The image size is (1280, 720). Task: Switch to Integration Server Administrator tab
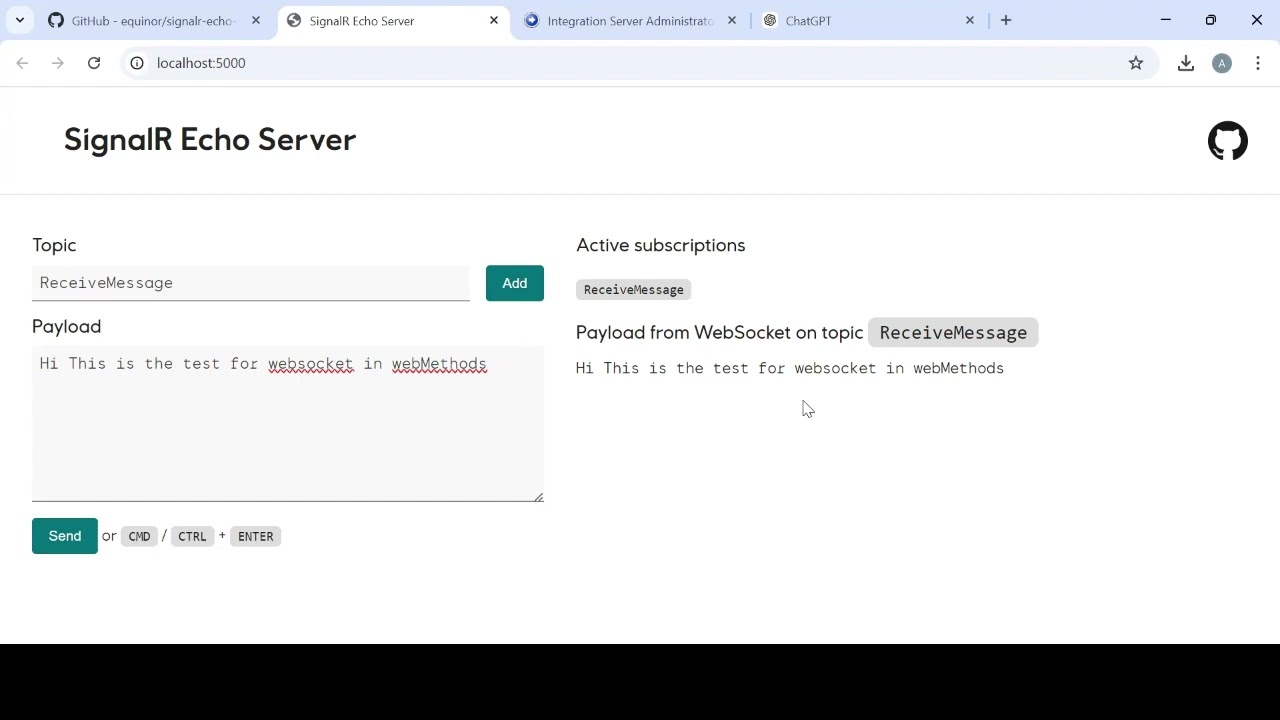tap(631, 20)
